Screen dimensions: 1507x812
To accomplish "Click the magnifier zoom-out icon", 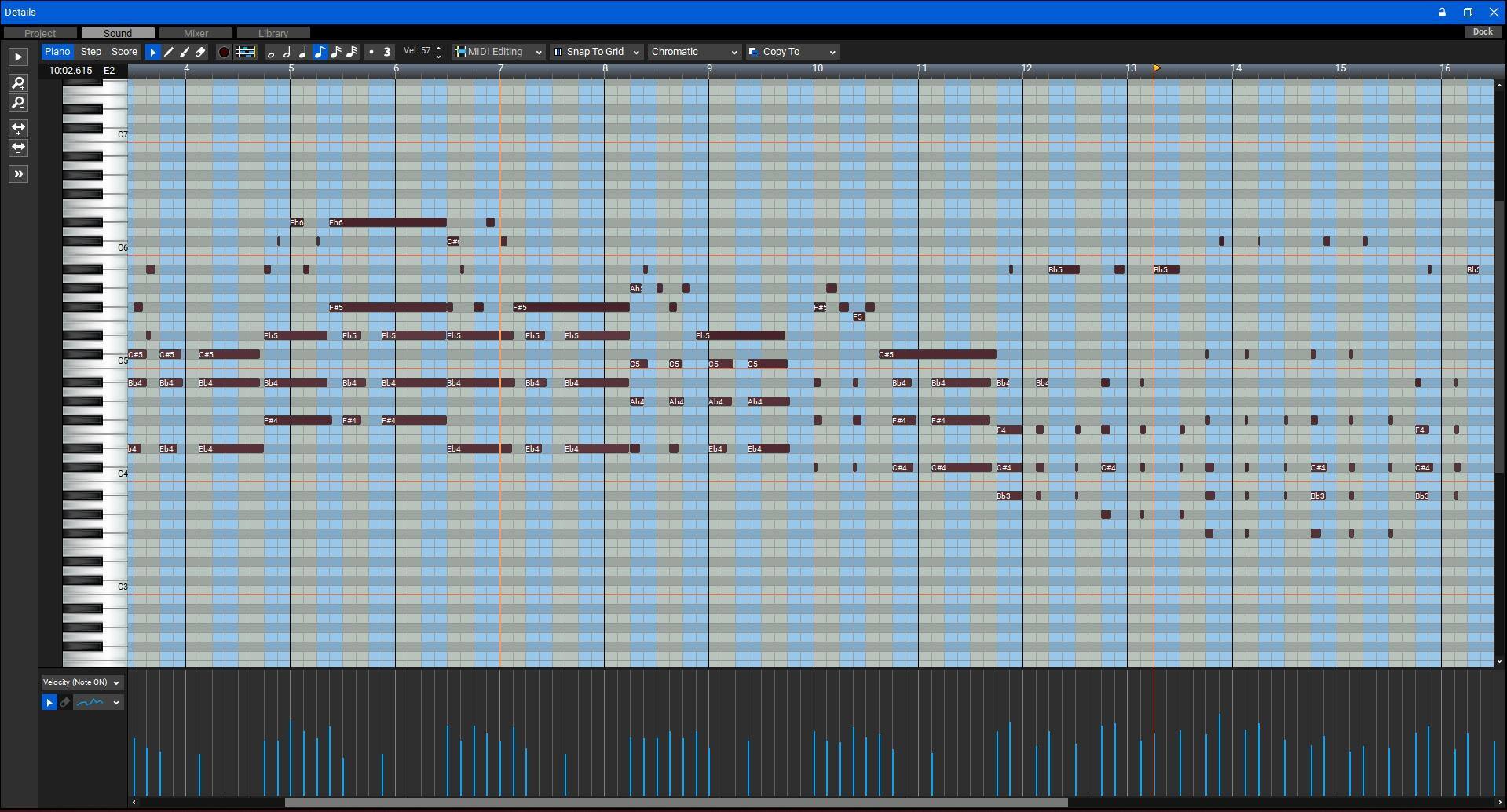I will pyautogui.click(x=18, y=103).
